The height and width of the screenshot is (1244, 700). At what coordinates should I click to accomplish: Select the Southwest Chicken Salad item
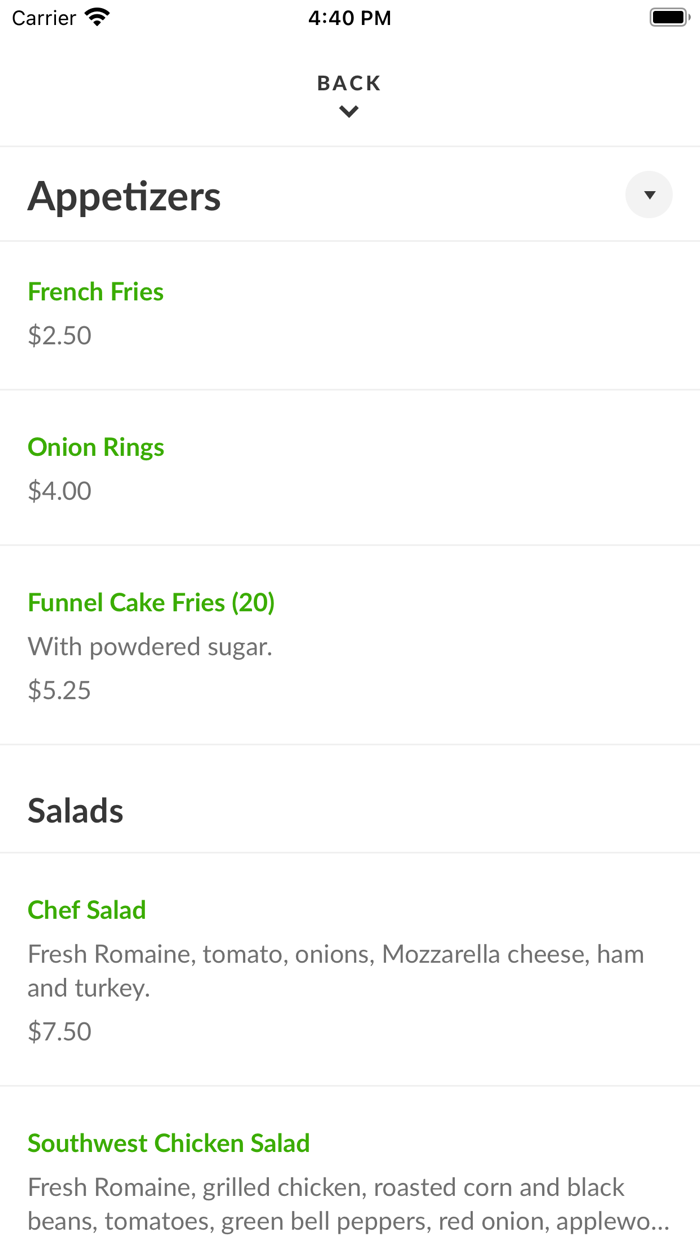[168, 1142]
